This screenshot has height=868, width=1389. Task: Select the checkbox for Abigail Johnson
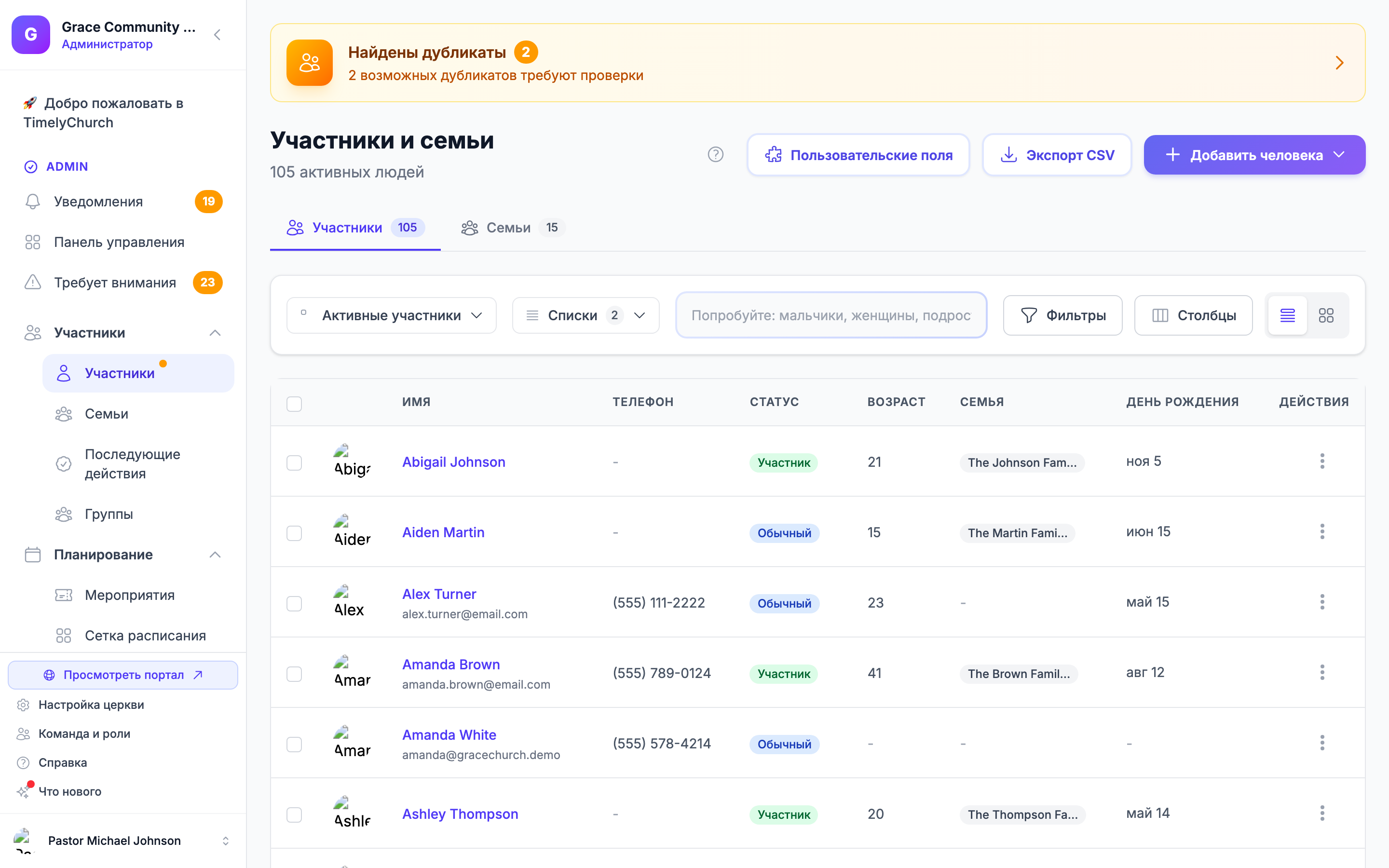tap(294, 463)
